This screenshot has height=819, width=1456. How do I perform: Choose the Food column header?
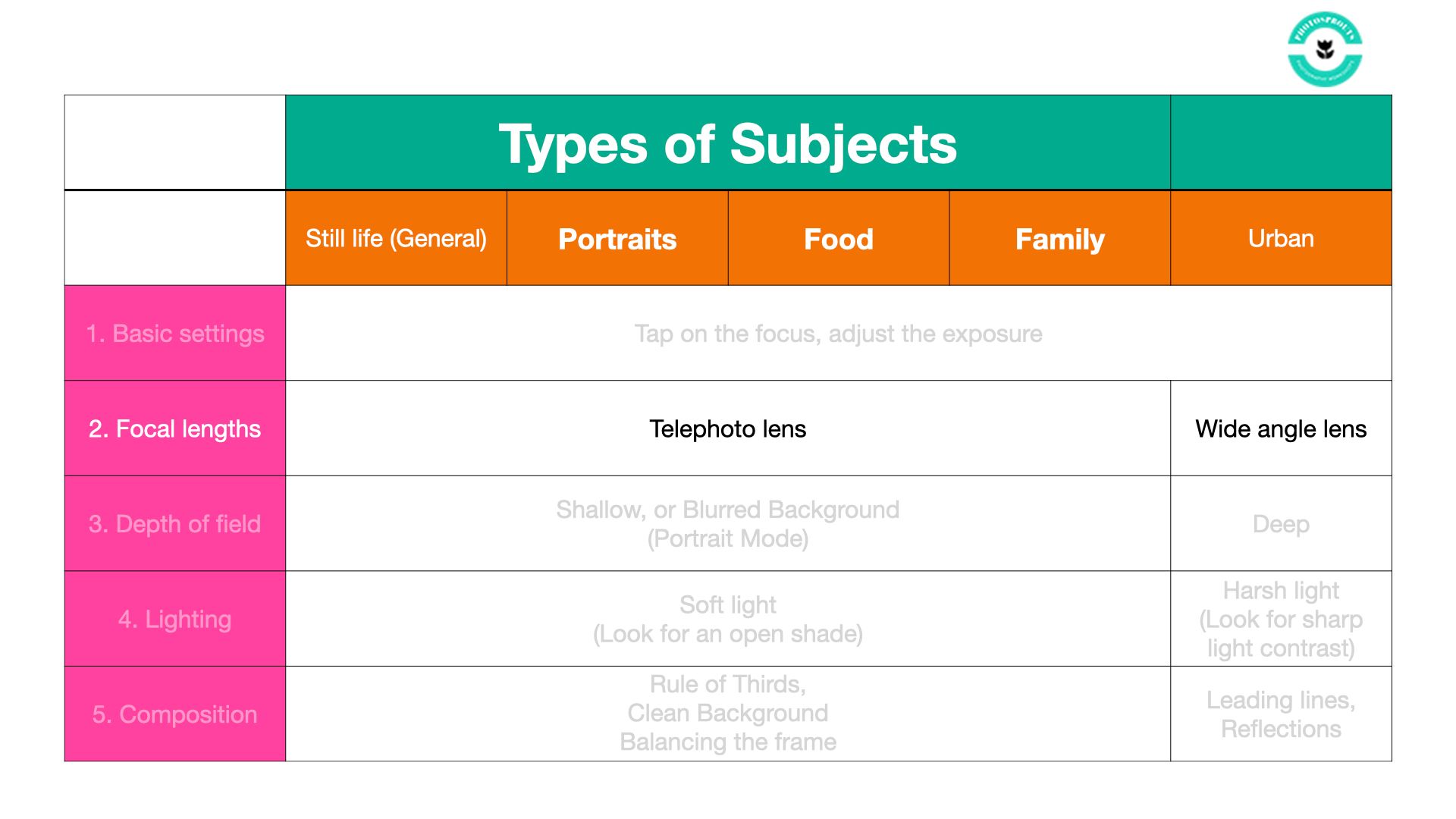(x=838, y=240)
